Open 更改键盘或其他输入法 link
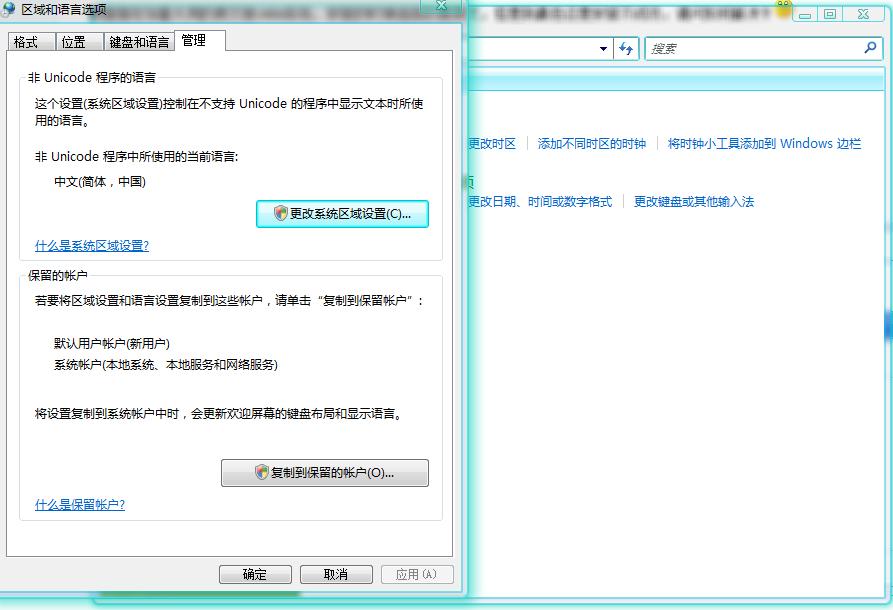 click(694, 202)
